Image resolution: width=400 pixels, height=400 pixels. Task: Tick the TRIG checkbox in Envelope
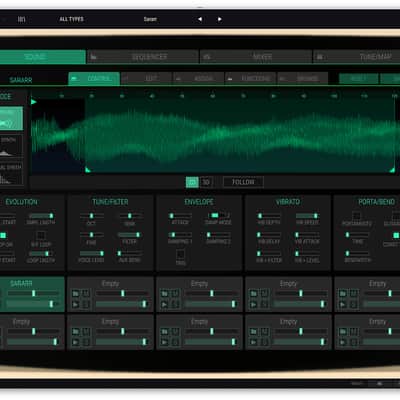tap(180, 254)
